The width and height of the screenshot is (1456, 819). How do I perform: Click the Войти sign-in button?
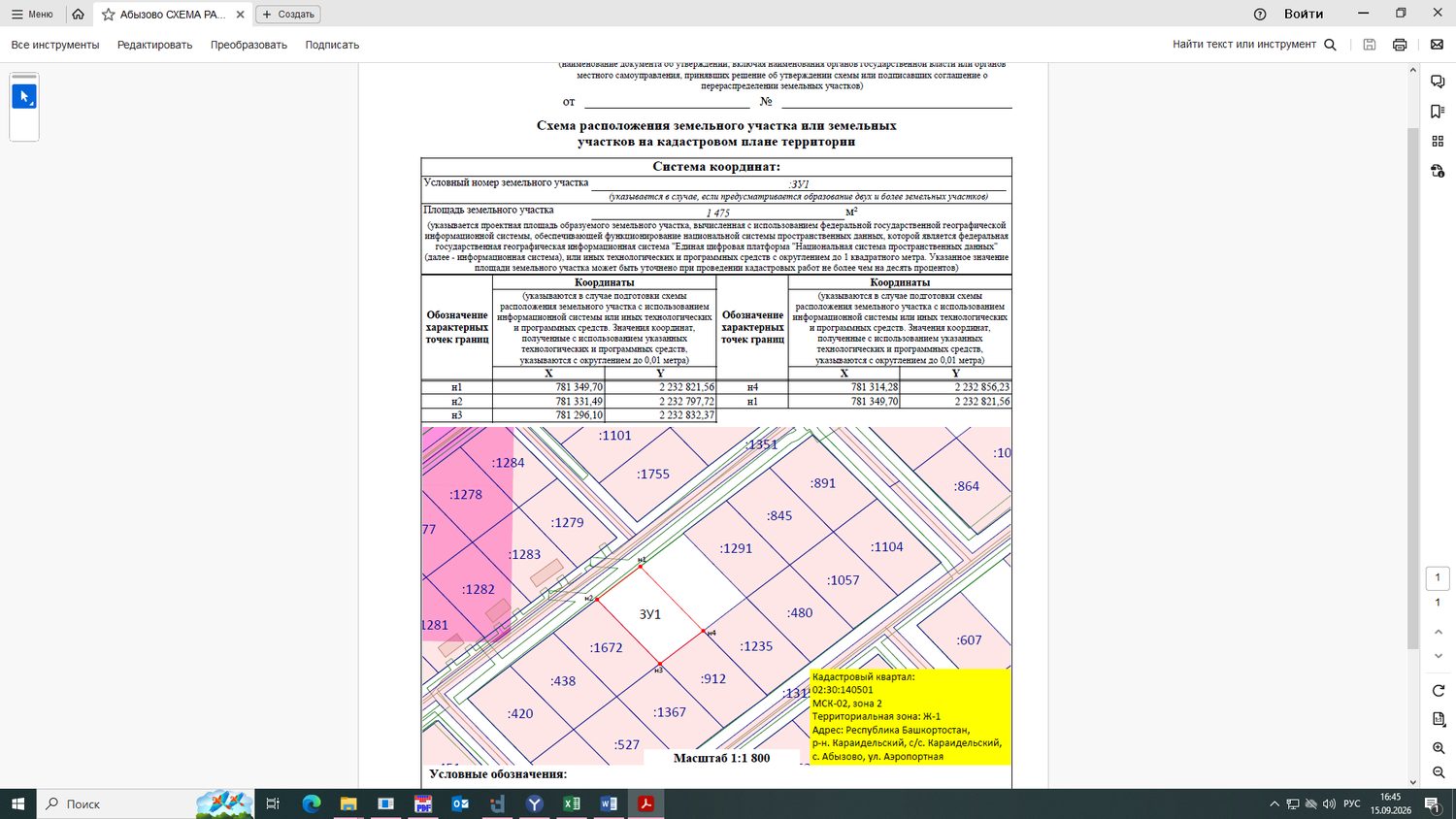1304,15
